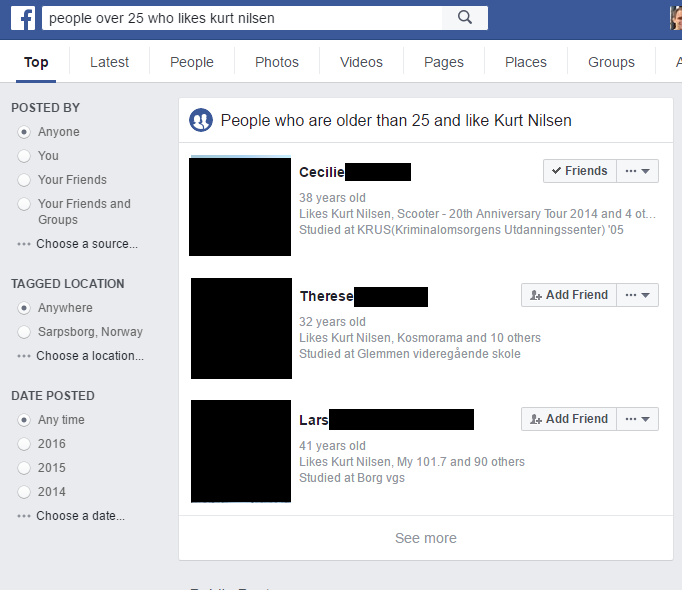Switch to the Photos tab
The height and width of the screenshot is (590, 682).
click(x=277, y=62)
